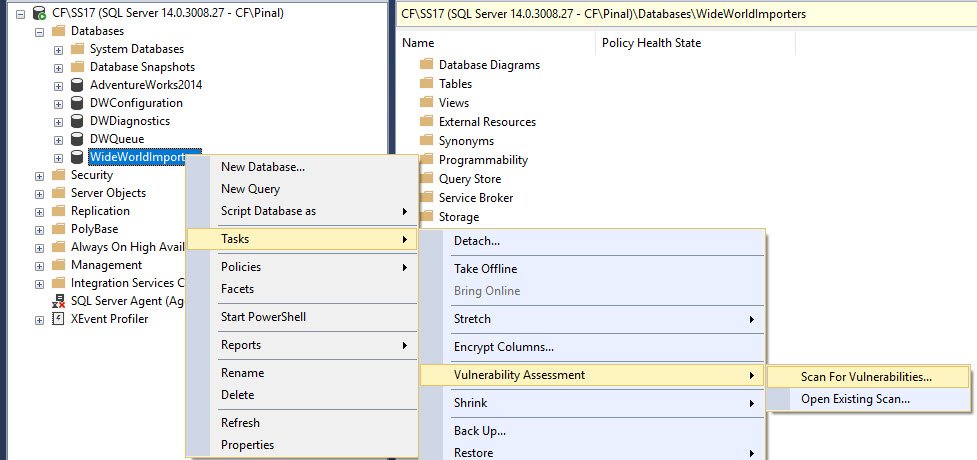Expand the Security tree node
This screenshot has height=460, width=977.
(39, 176)
